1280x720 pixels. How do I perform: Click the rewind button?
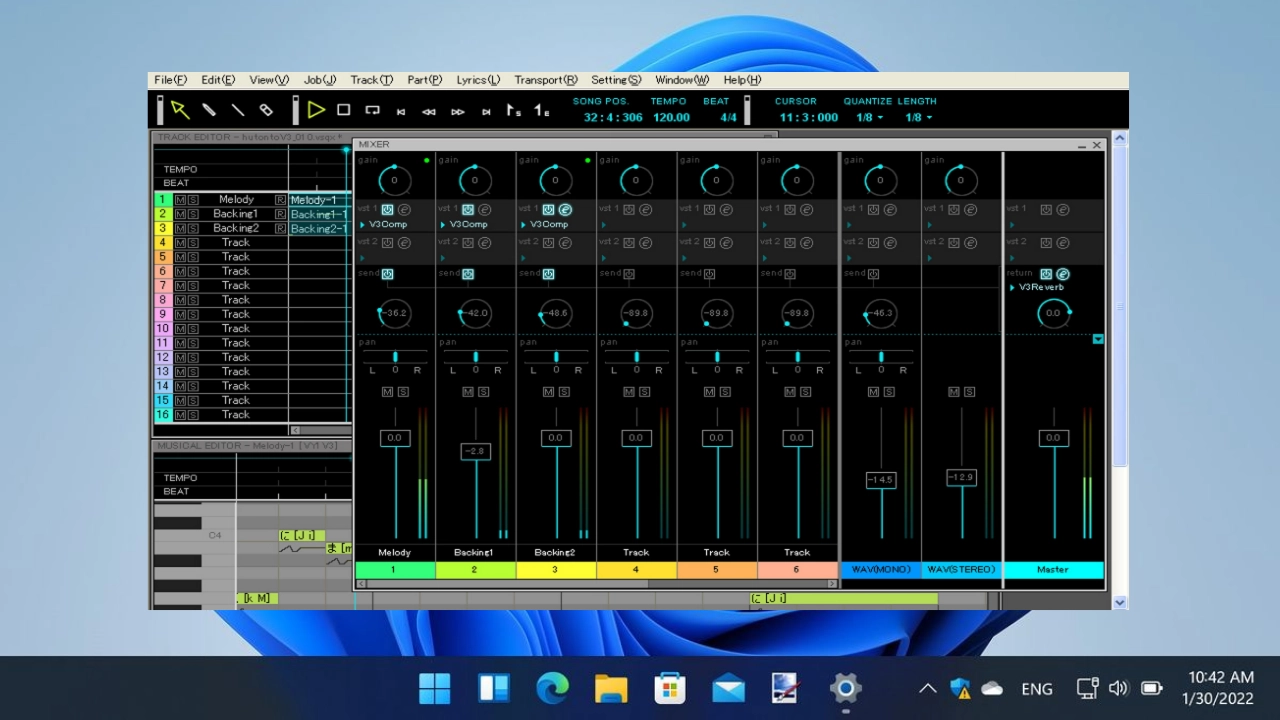click(429, 112)
